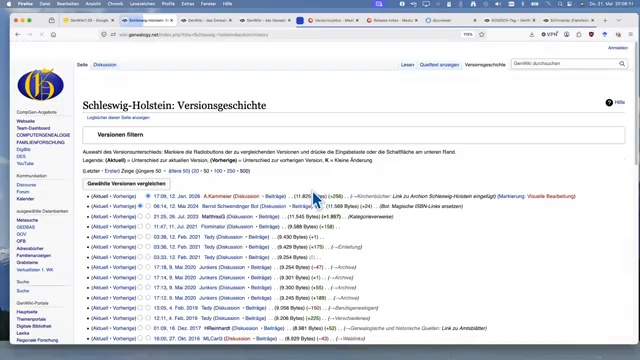This screenshot has width=640, height=360.
Task: Bookmark this page with the star icon
Action: point(482,35)
